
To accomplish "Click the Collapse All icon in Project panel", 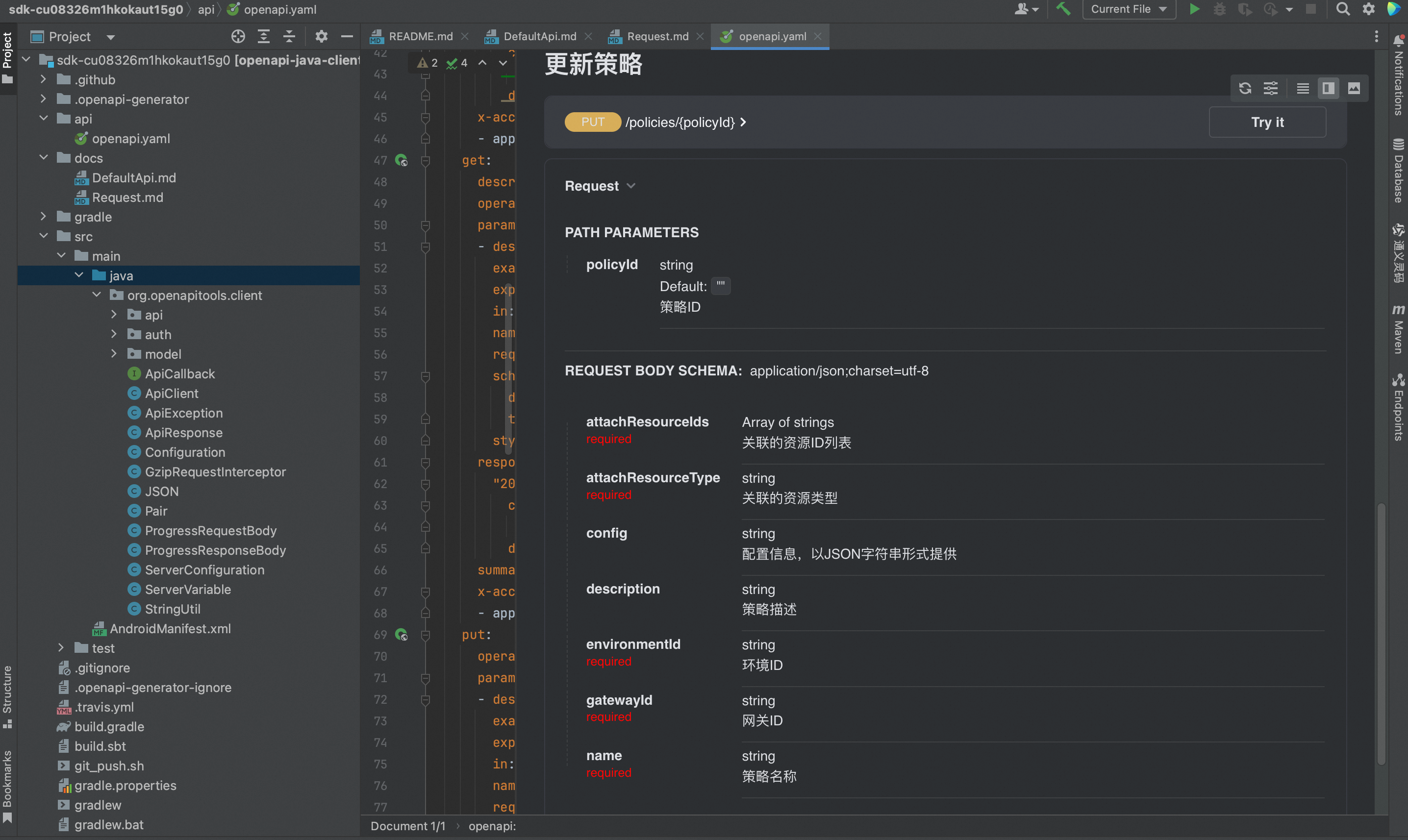I will coord(289,37).
